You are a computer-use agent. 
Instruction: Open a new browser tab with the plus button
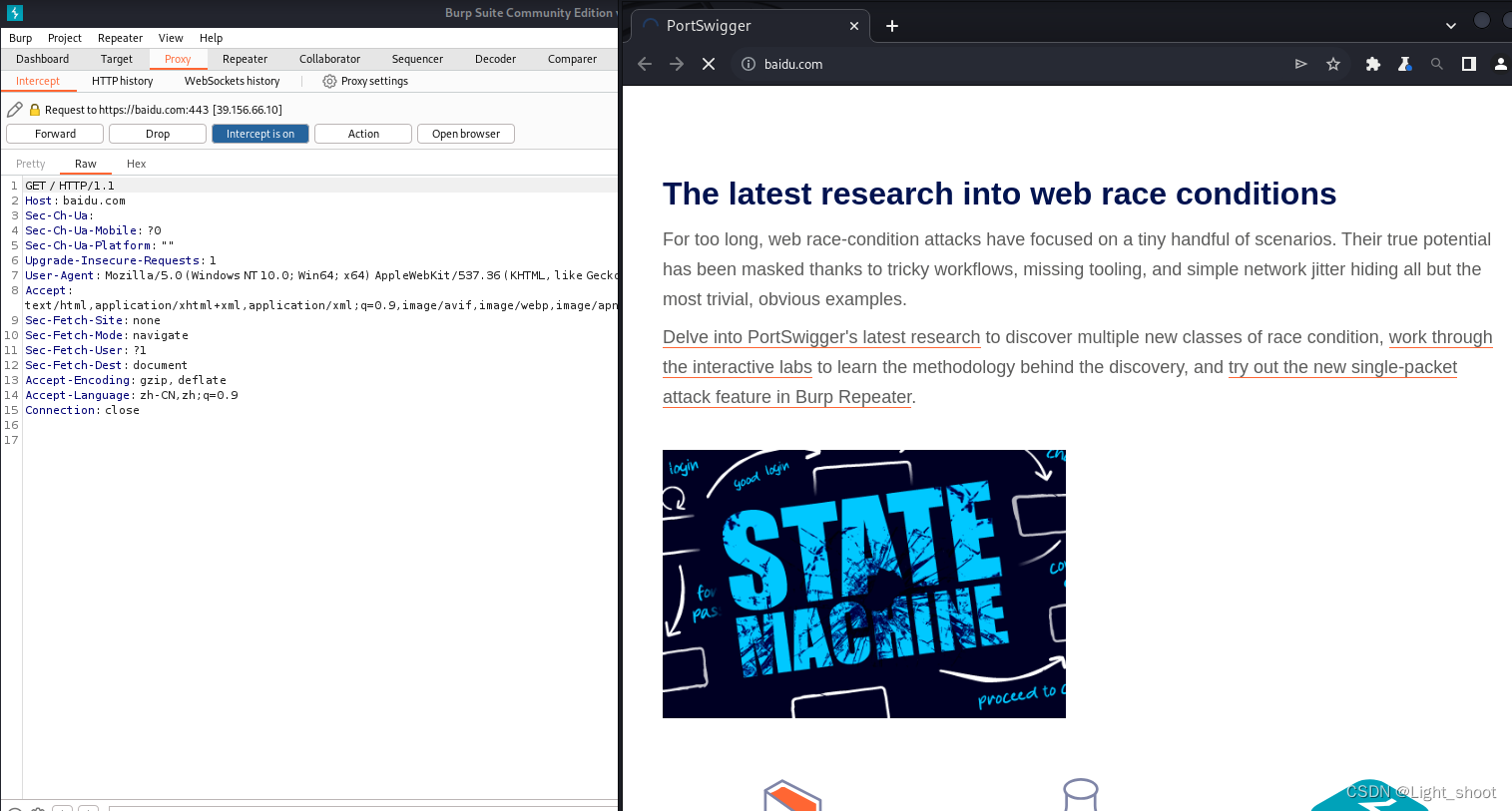click(892, 26)
